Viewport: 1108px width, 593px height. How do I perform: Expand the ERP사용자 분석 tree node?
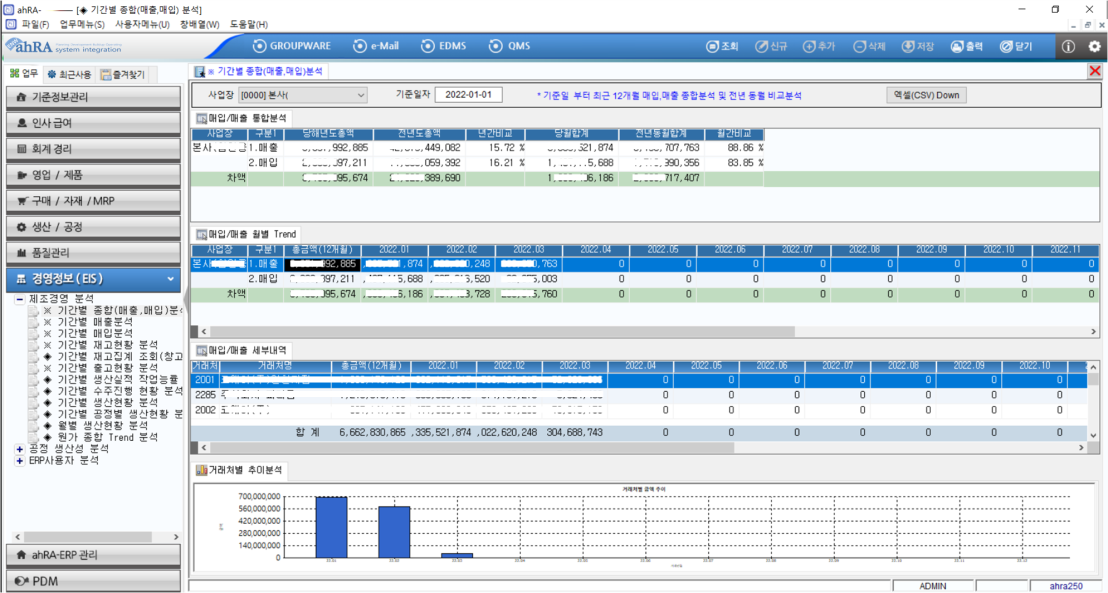[x=20, y=461]
